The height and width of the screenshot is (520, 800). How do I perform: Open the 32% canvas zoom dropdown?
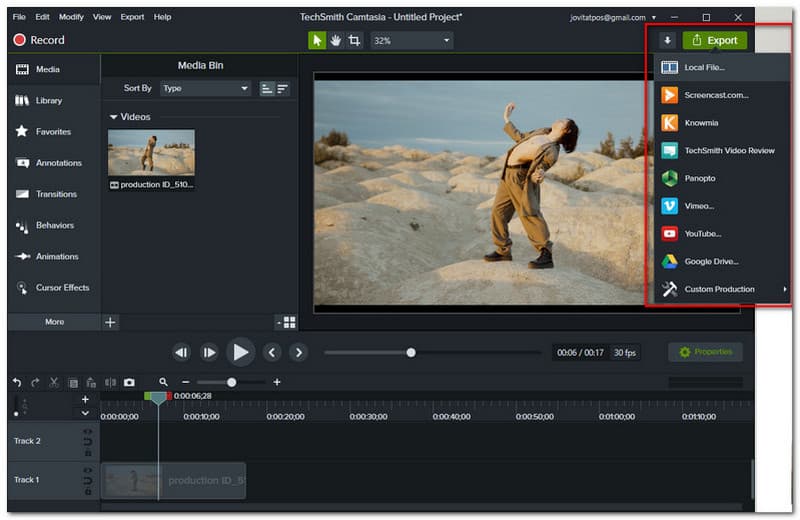pos(411,41)
